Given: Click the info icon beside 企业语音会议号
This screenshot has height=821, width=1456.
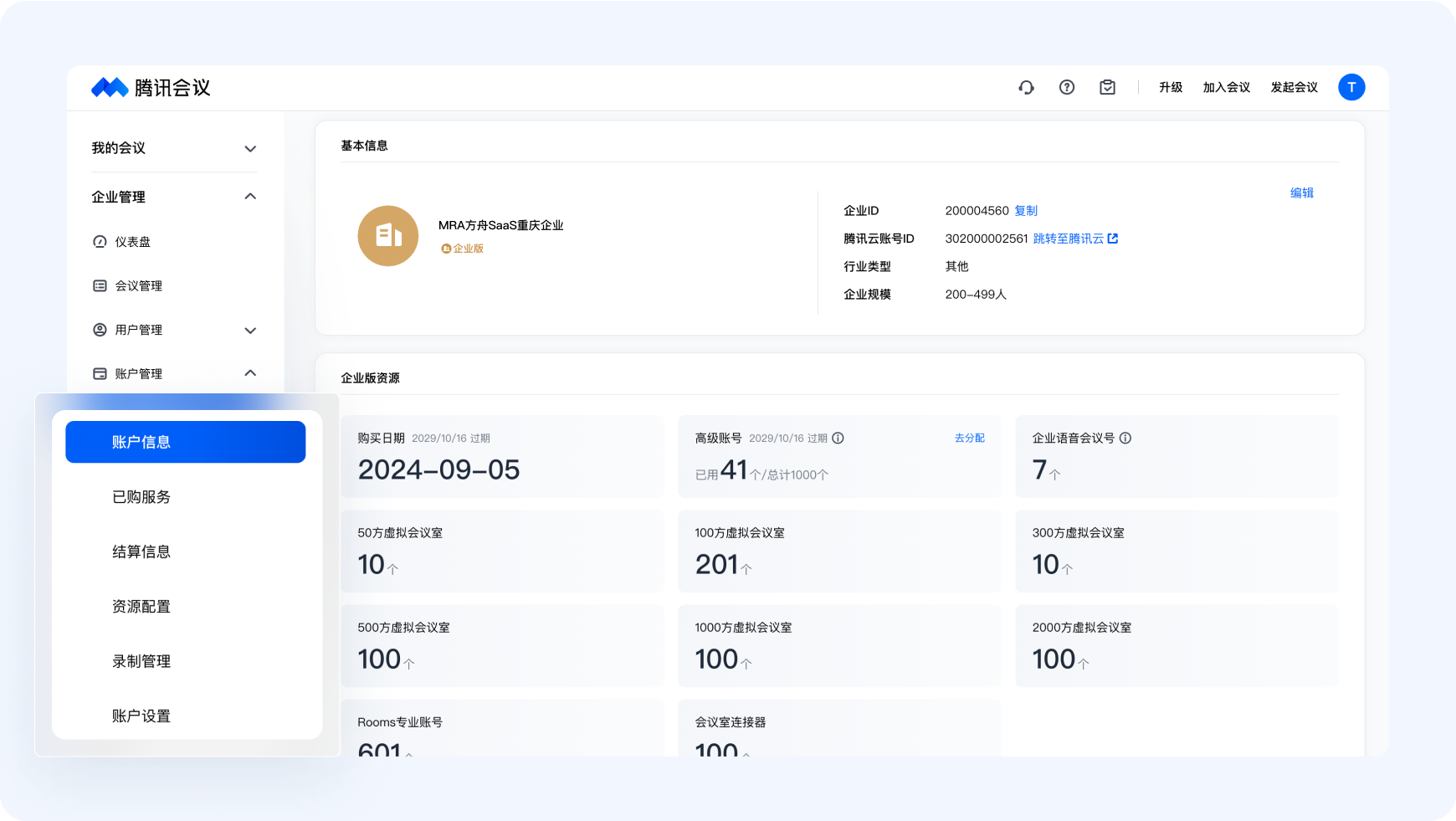Looking at the screenshot, I should [x=1125, y=439].
